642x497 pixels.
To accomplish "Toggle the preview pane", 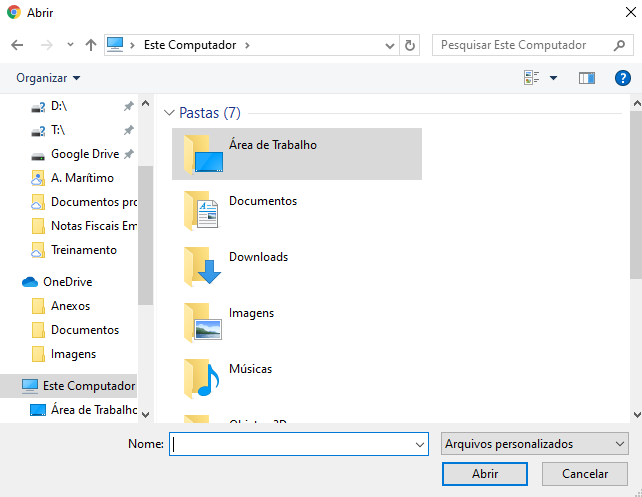I will [587, 78].
